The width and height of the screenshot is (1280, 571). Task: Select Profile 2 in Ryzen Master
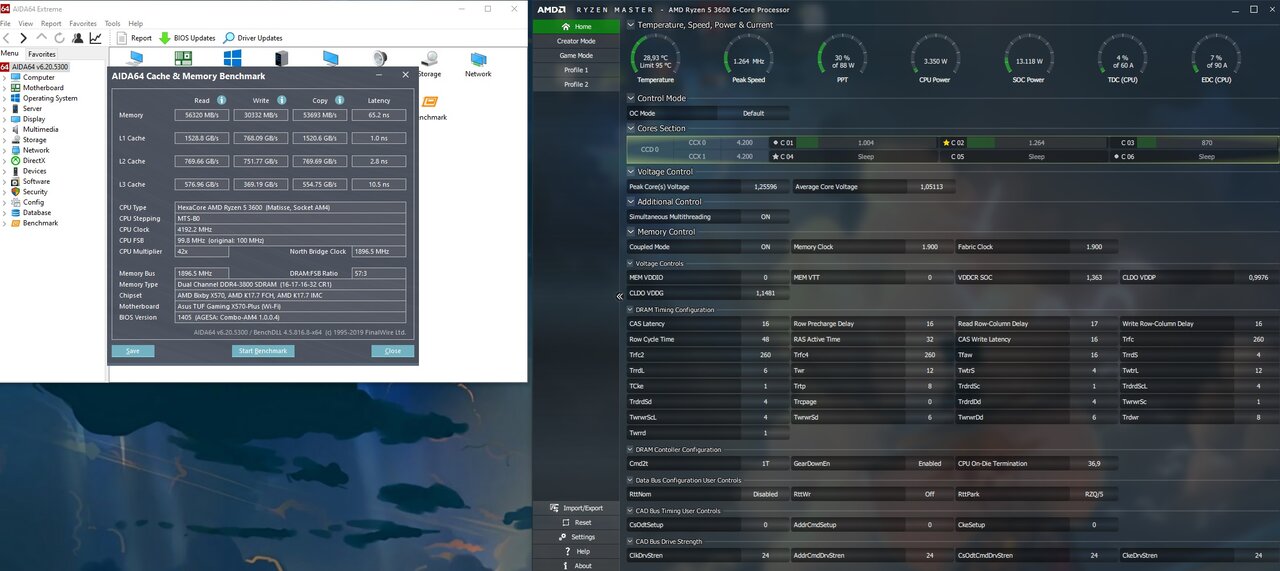(x=576, y=84)
